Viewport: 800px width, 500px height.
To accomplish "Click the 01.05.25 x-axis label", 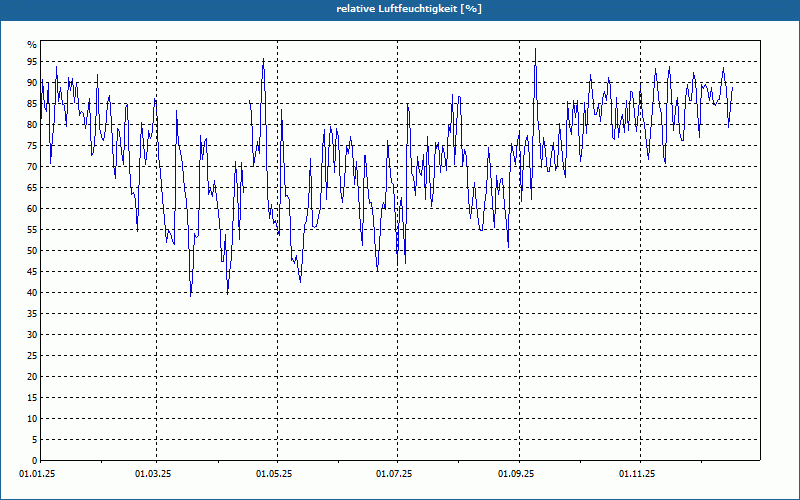I will 274,474.
